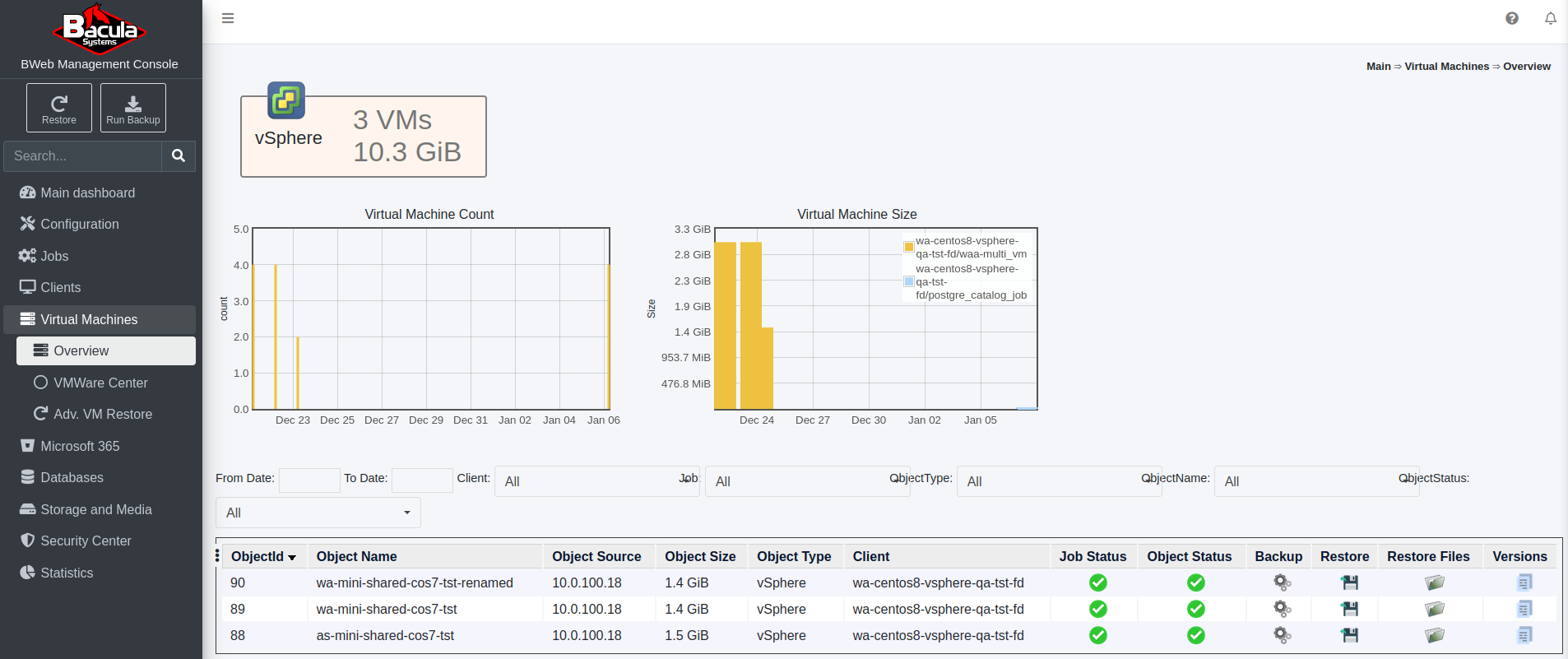Viewport: 1568px width, 659px height.
Task: Toggle postgre_catalog_job legend blue swatch
Action: pyautogui.click(x=909, y=281)
